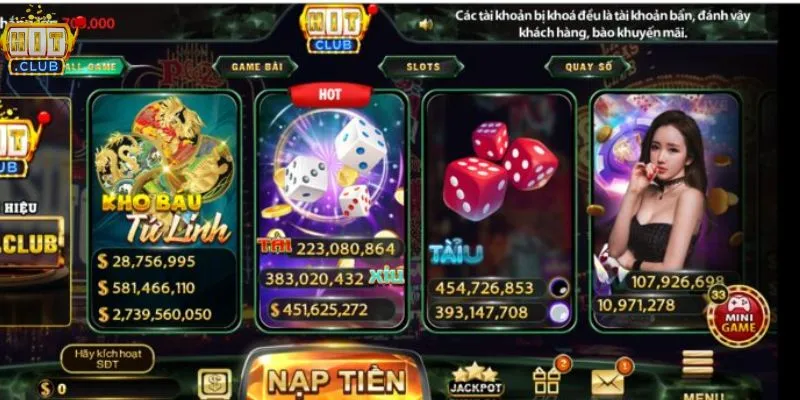Open the hamburger Menu icon
This screenshot has height=400, width=800.
(x=697, y=365)
